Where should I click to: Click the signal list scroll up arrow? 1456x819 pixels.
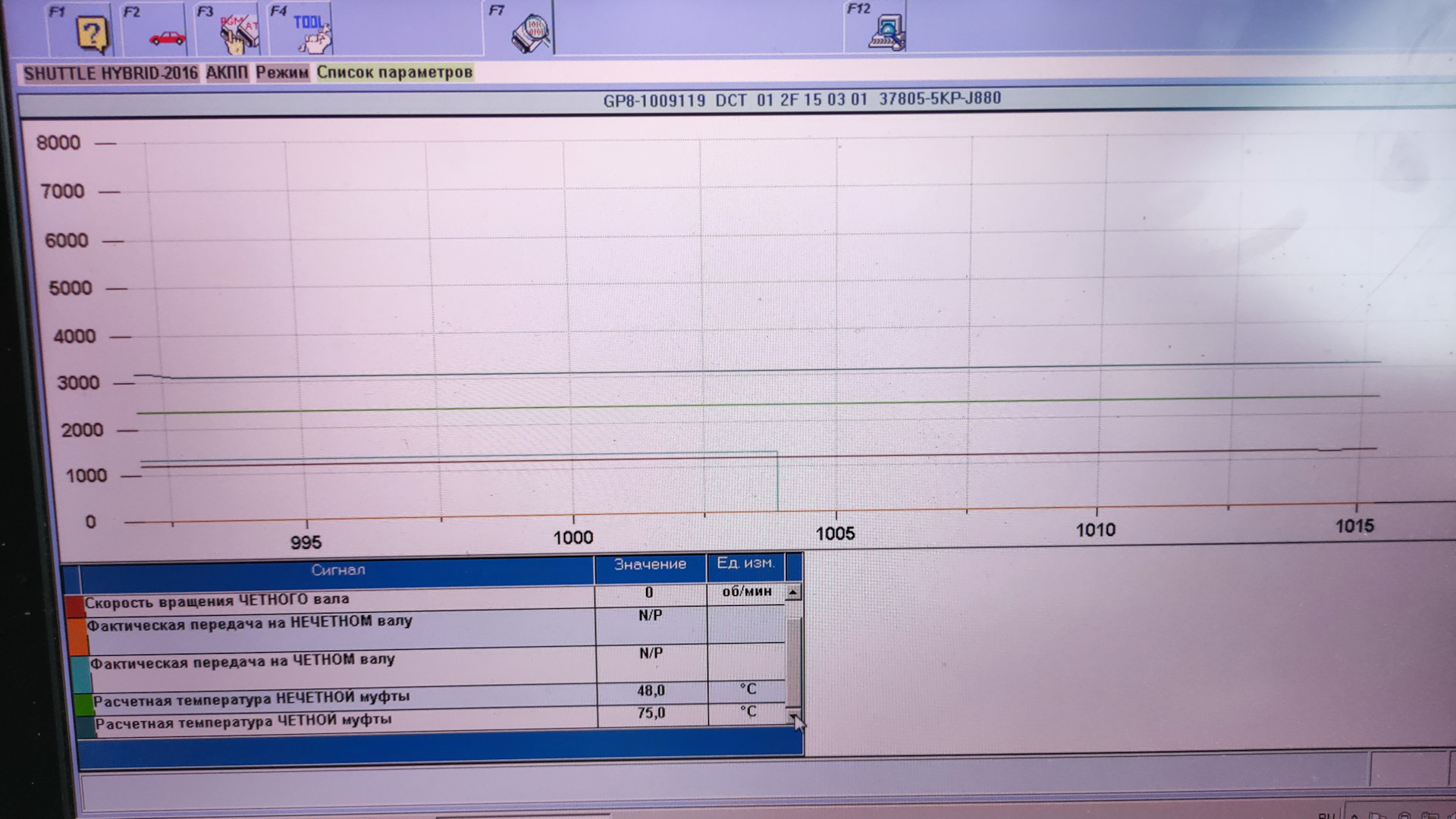coord(793,592)
